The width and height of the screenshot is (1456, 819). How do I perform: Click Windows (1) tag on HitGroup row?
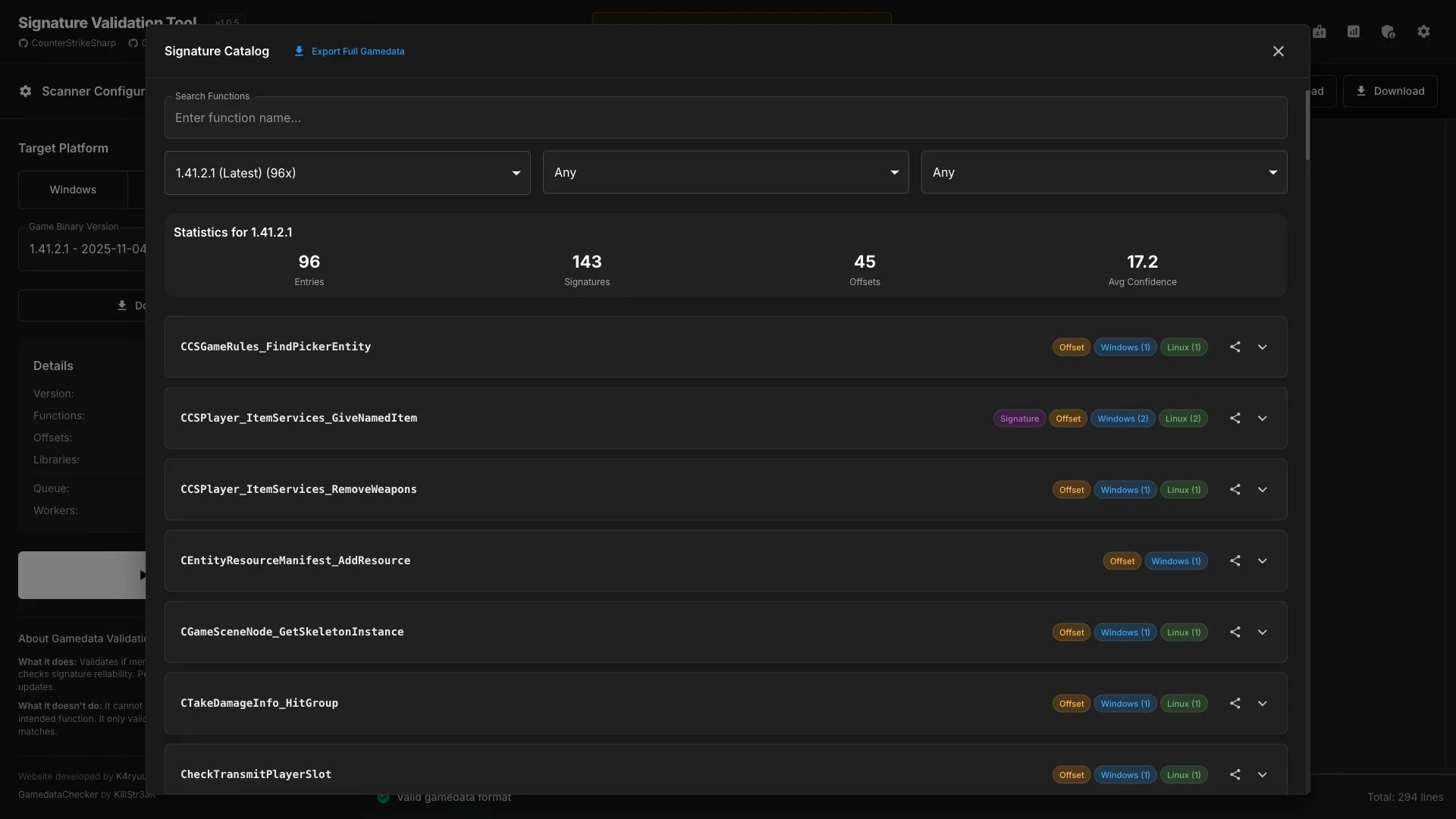pyautogui.click(x=1125, y=704)
